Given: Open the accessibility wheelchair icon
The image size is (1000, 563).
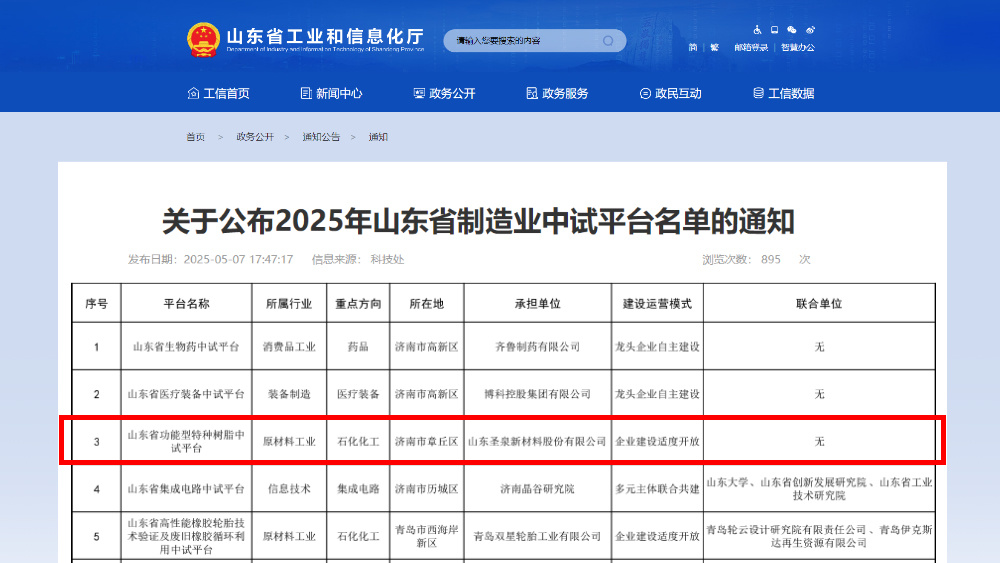Looking at the screenshot, I should [758, 30].
